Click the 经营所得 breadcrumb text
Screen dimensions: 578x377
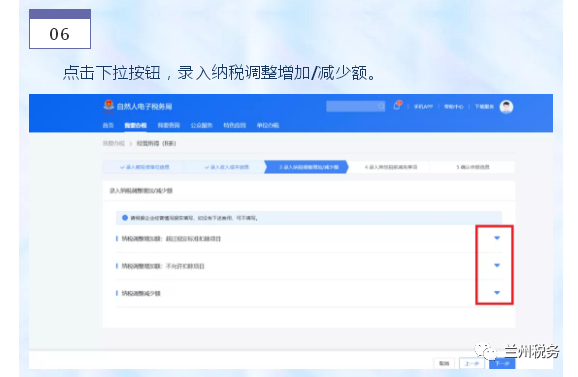pyautogui.click(x=156, y=143)
